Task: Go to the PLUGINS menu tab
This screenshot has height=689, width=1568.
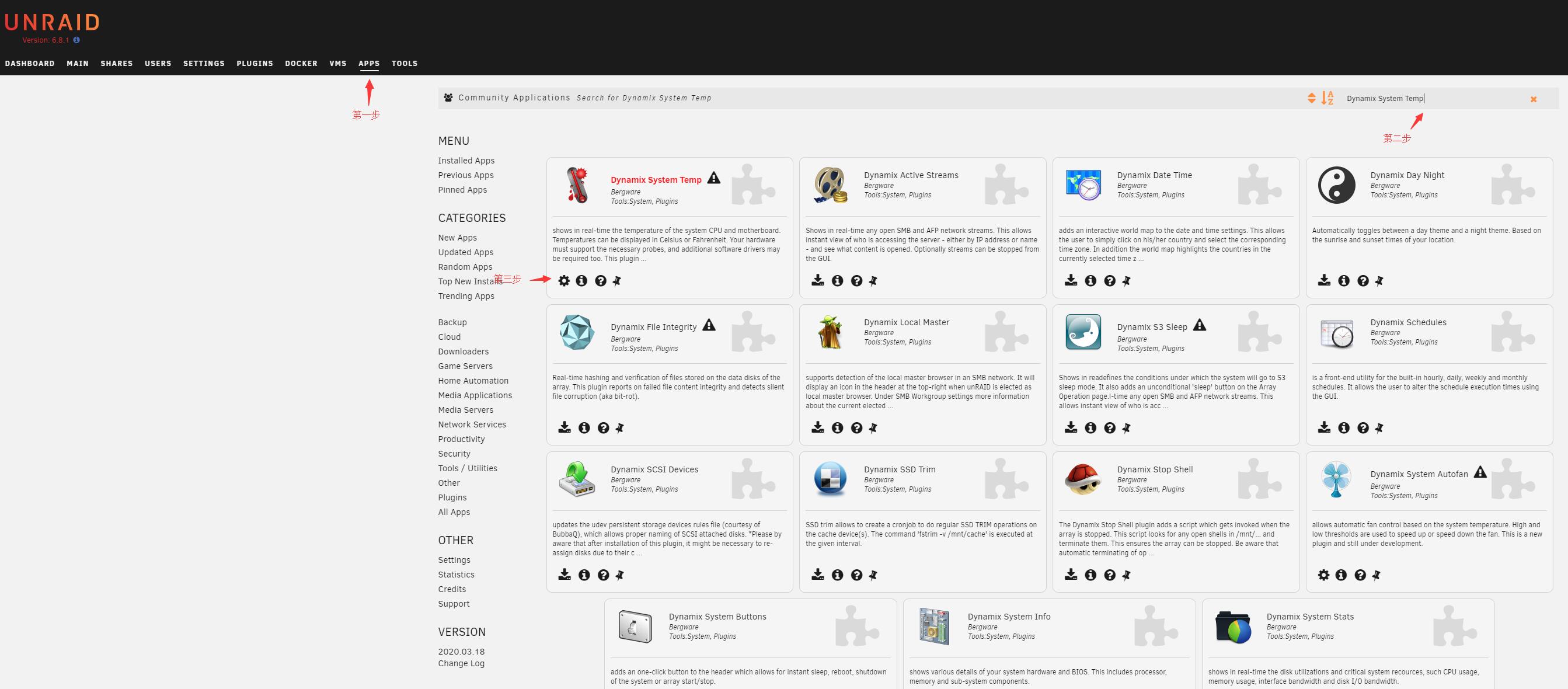Action: click(255, 63)
